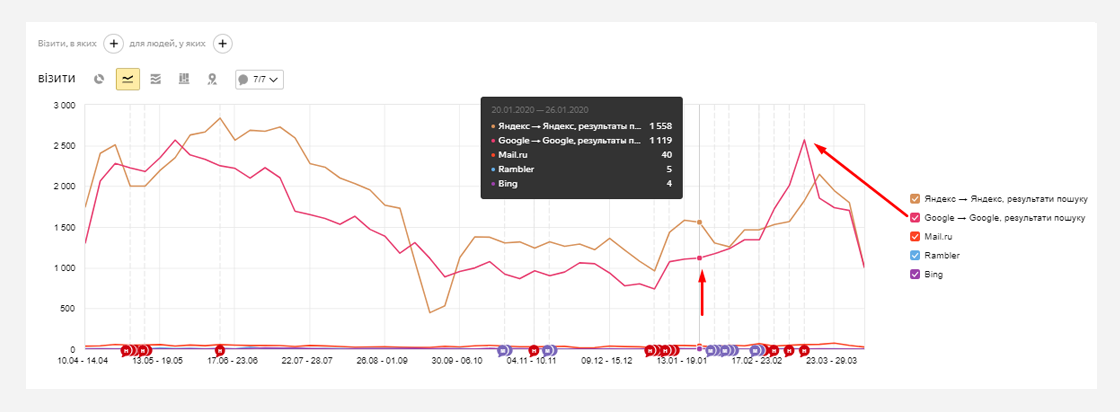Open the map view icon

tap(211, 79)
